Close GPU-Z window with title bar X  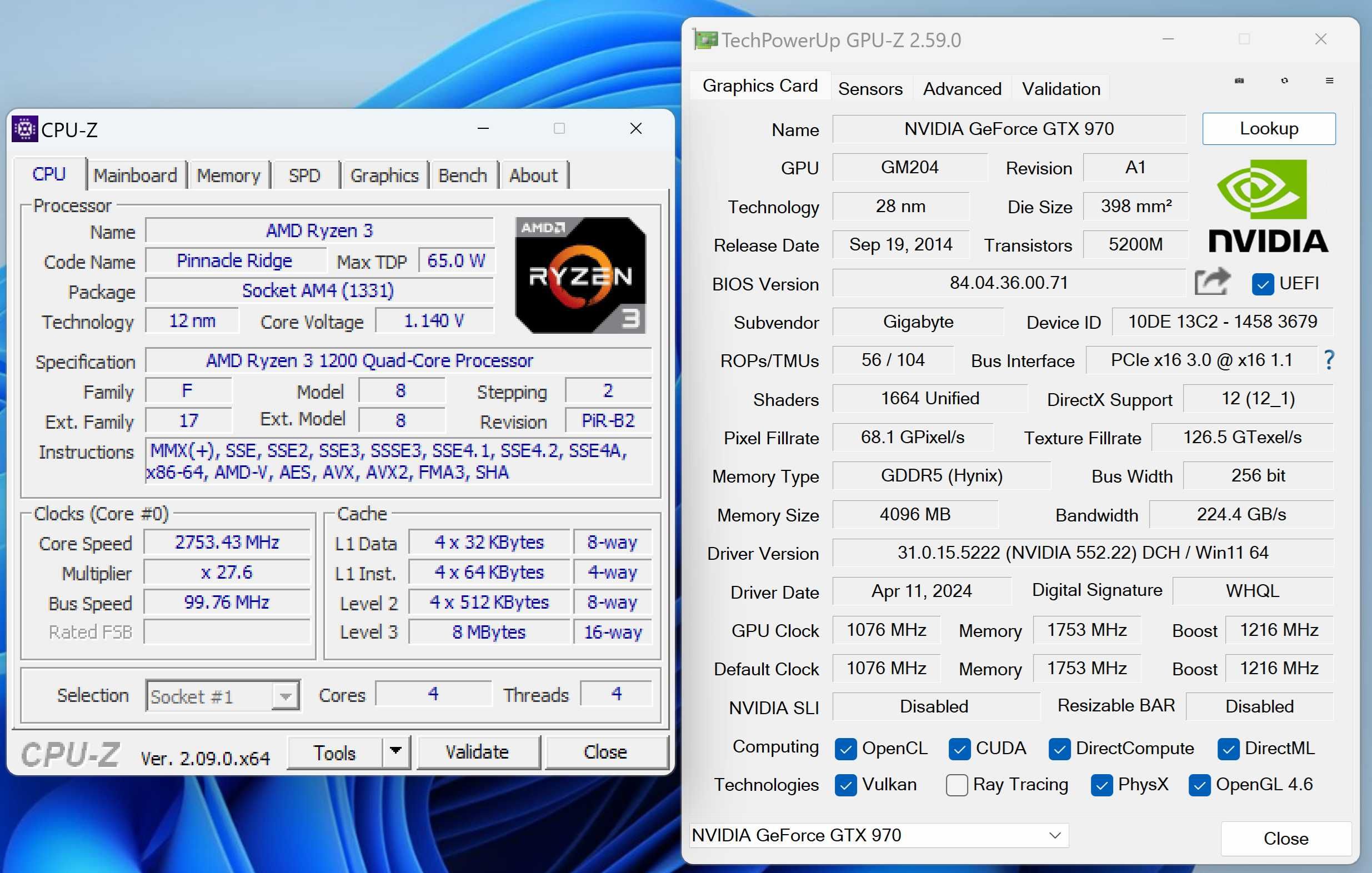pyautogui.click(x=1321, y=39)
